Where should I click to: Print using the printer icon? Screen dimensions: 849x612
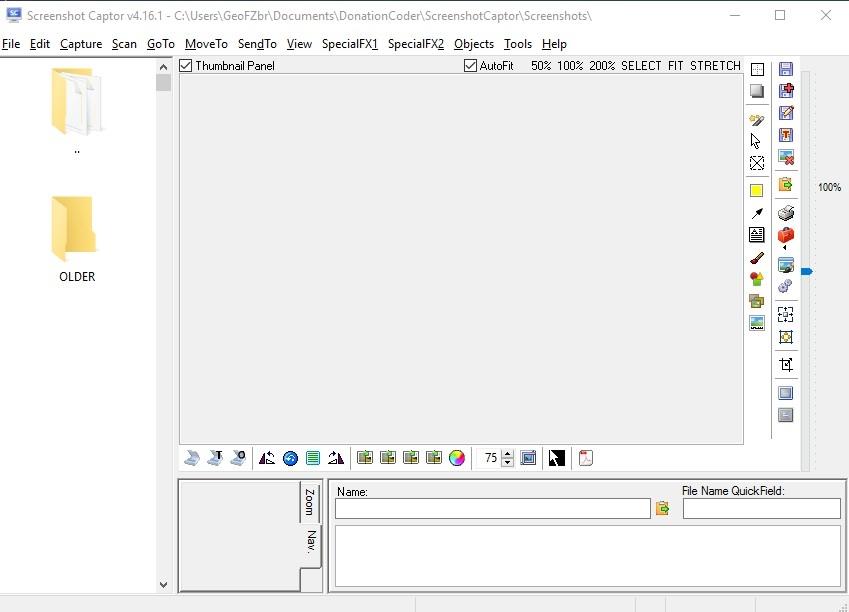(786, 213)
